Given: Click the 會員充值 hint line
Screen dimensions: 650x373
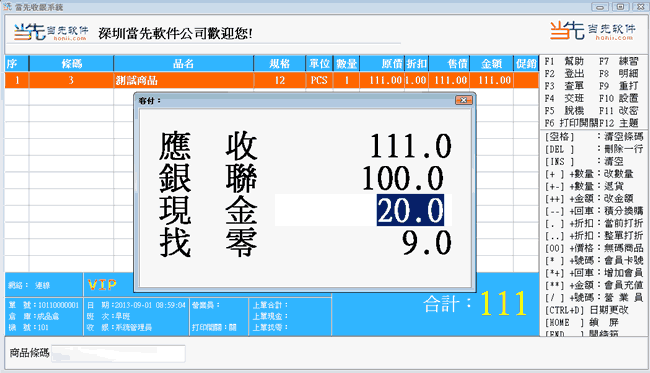Looking at the screenshot, I should coord(594,285).
